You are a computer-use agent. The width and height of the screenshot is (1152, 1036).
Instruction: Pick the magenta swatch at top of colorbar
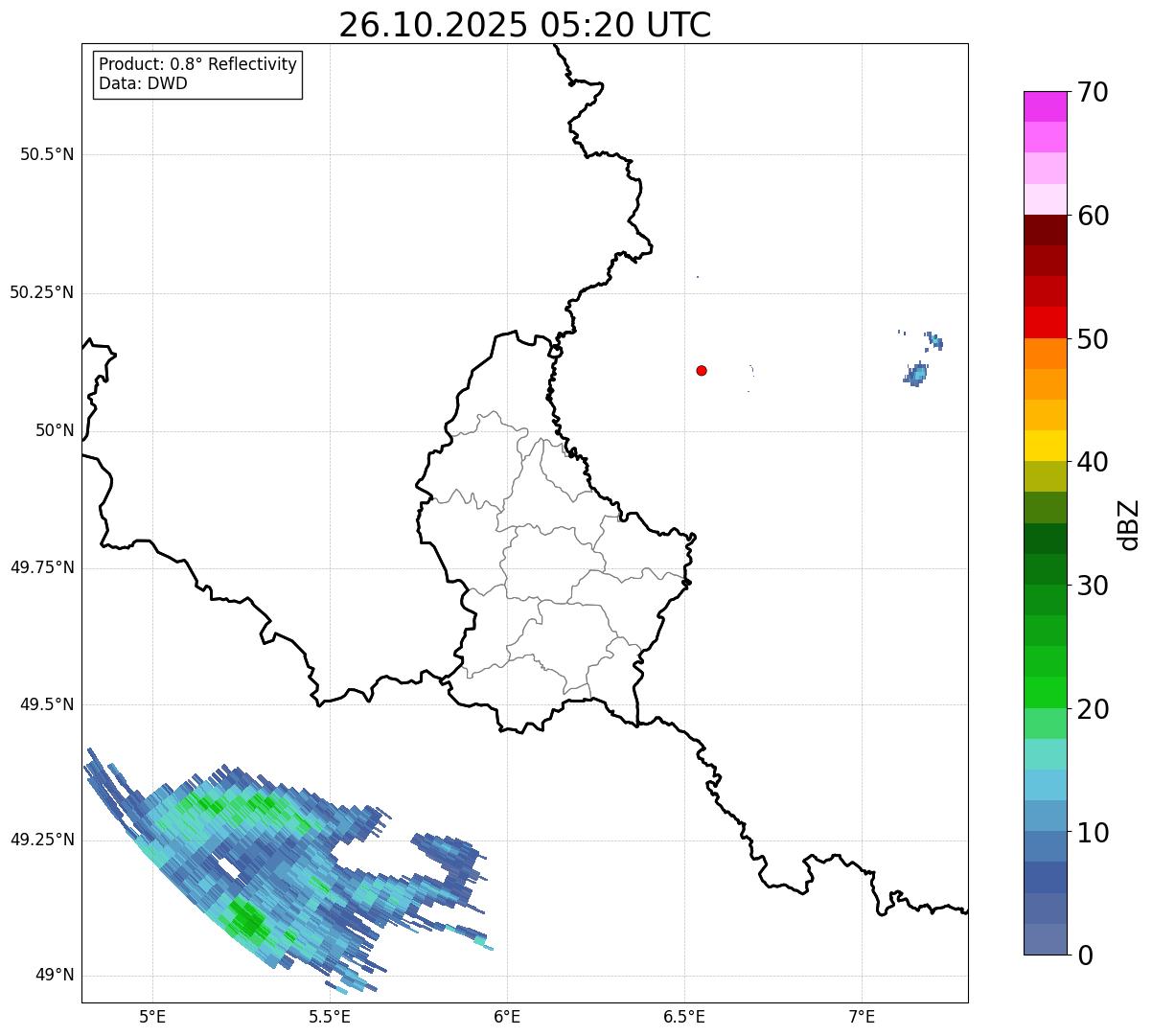click(x=1046, y=106)
